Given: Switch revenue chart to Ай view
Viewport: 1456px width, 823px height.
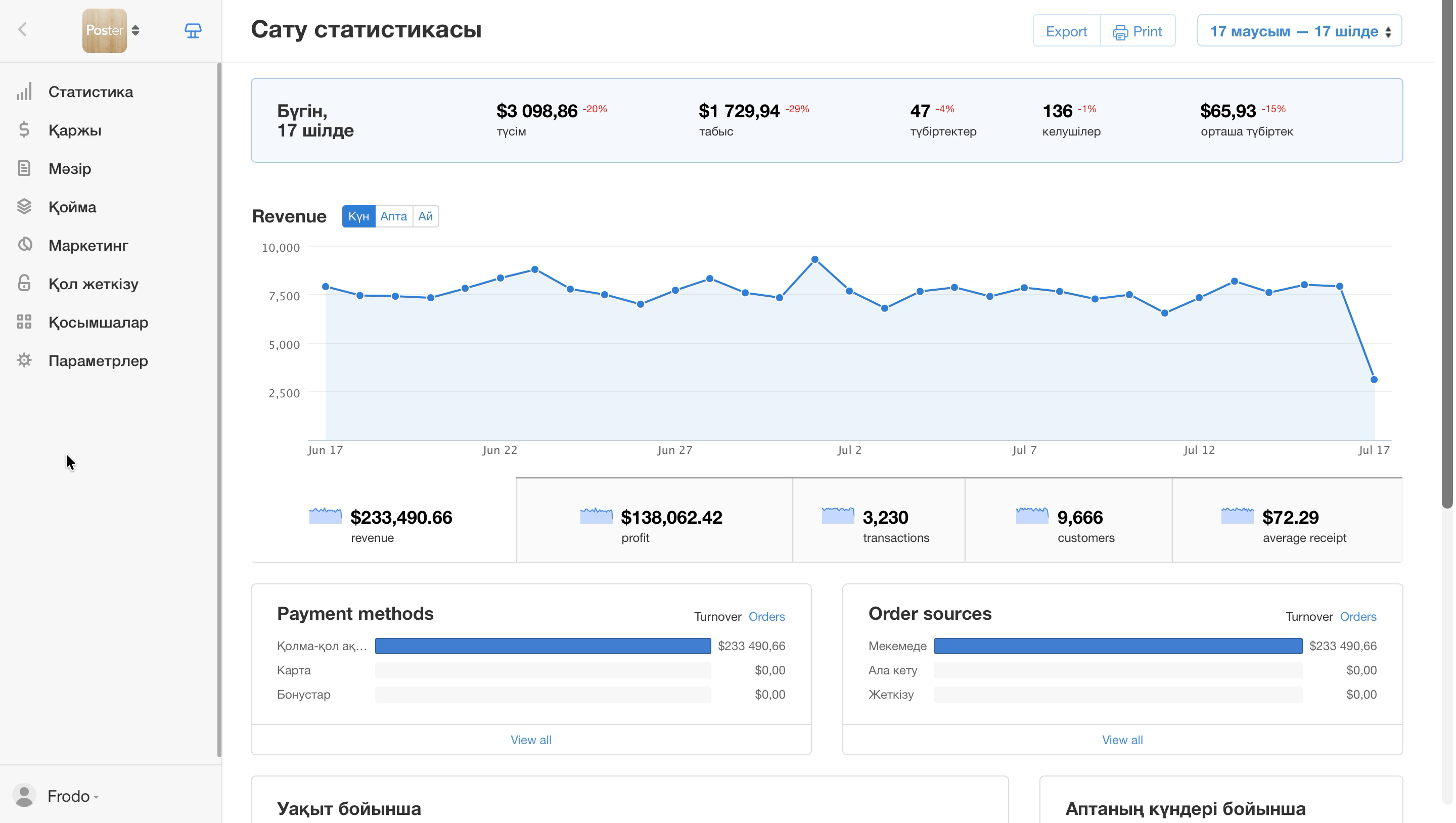Looking at the screenshot, I should 426,216.
